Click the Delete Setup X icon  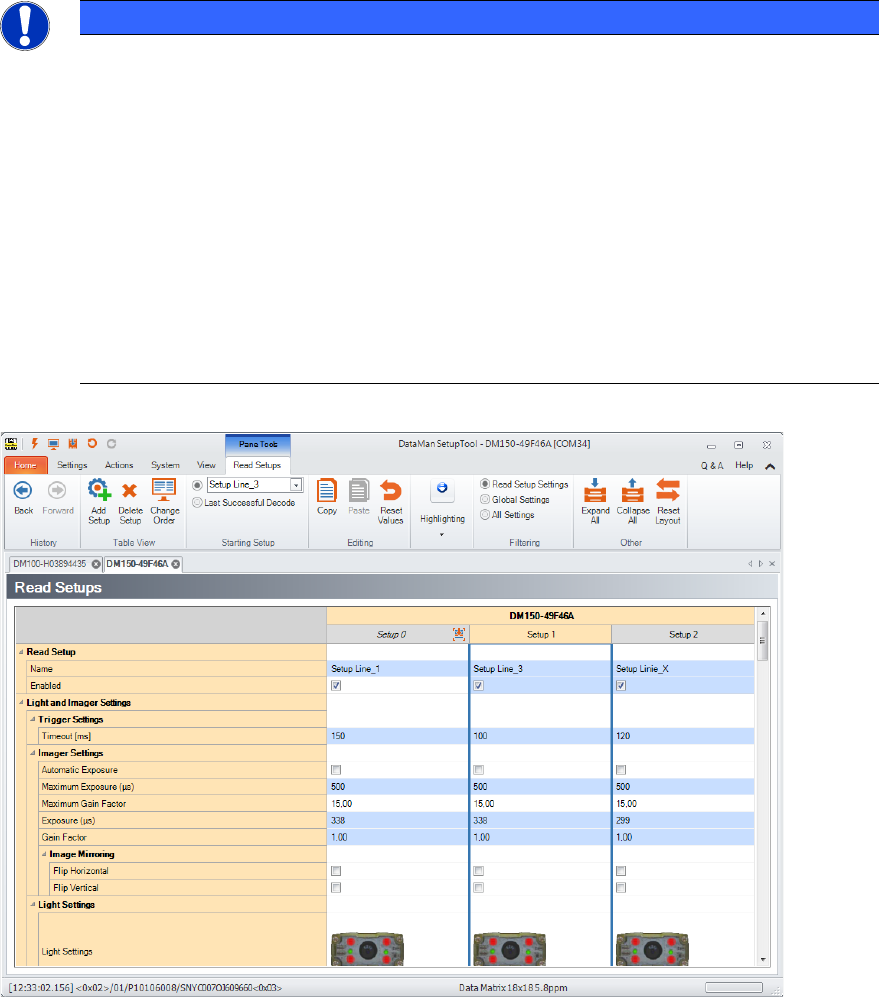130,490
